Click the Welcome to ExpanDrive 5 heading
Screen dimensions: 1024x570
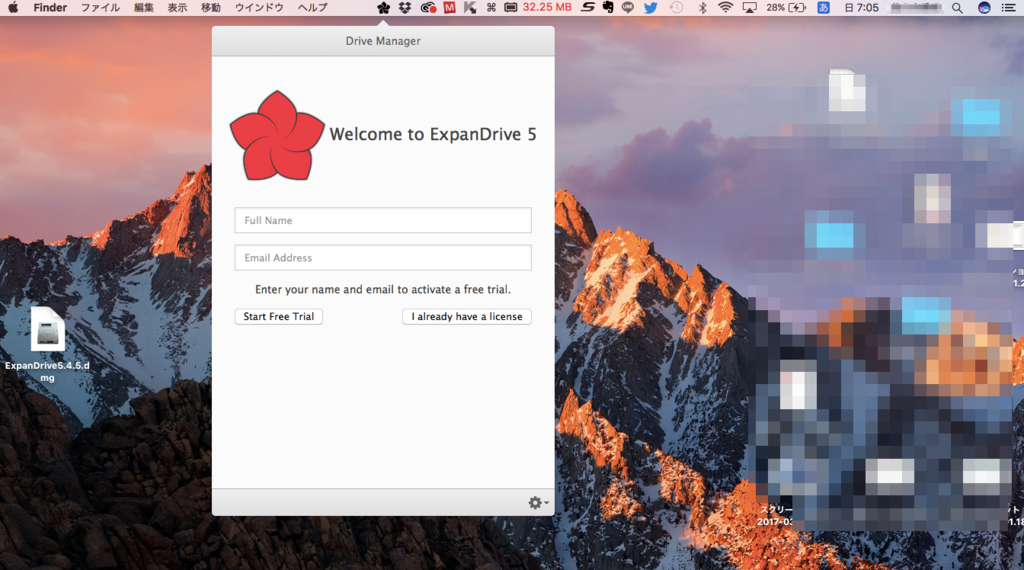432,134
